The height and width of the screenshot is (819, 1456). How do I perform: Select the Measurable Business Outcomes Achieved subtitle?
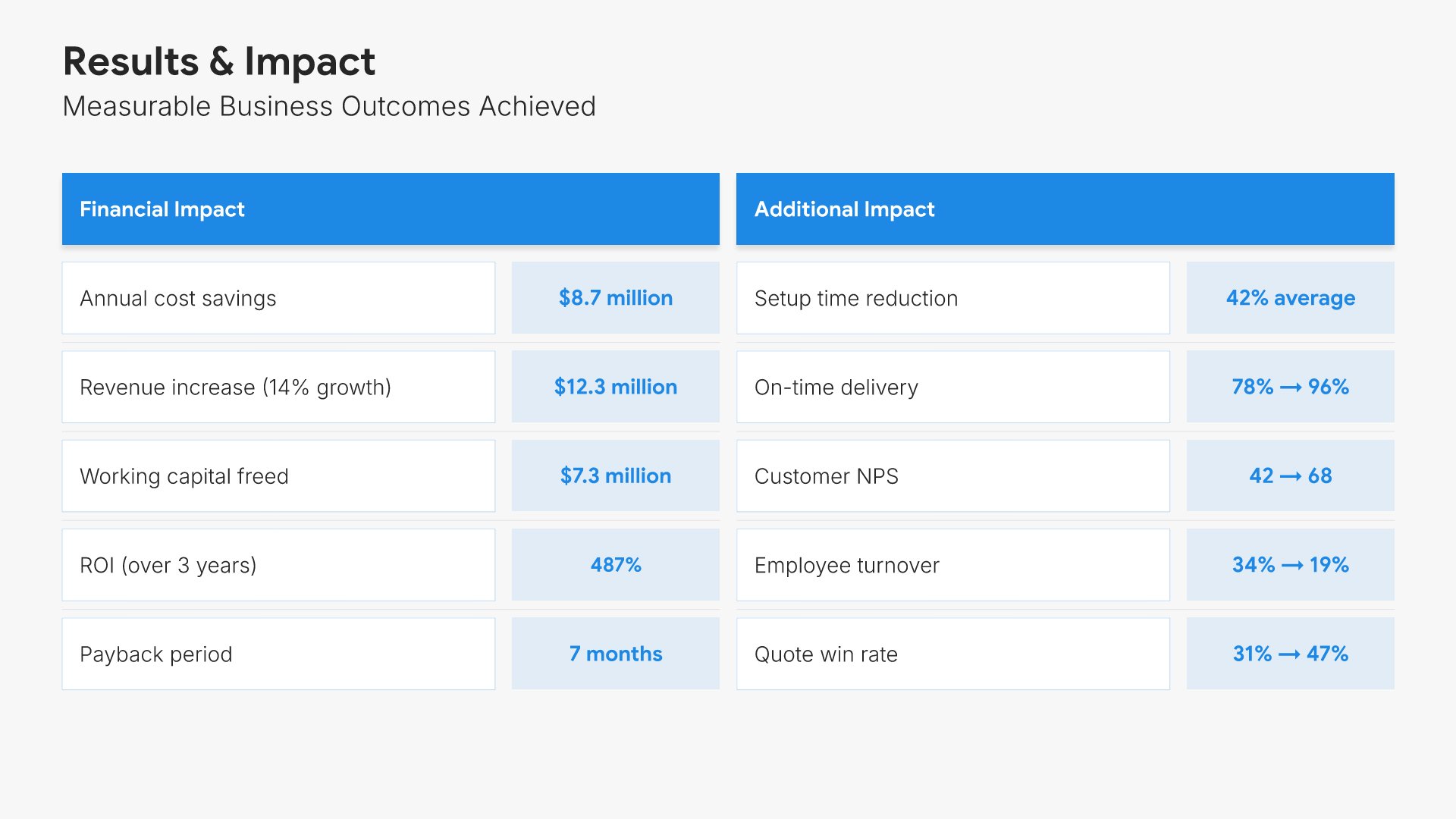(329, 107)
